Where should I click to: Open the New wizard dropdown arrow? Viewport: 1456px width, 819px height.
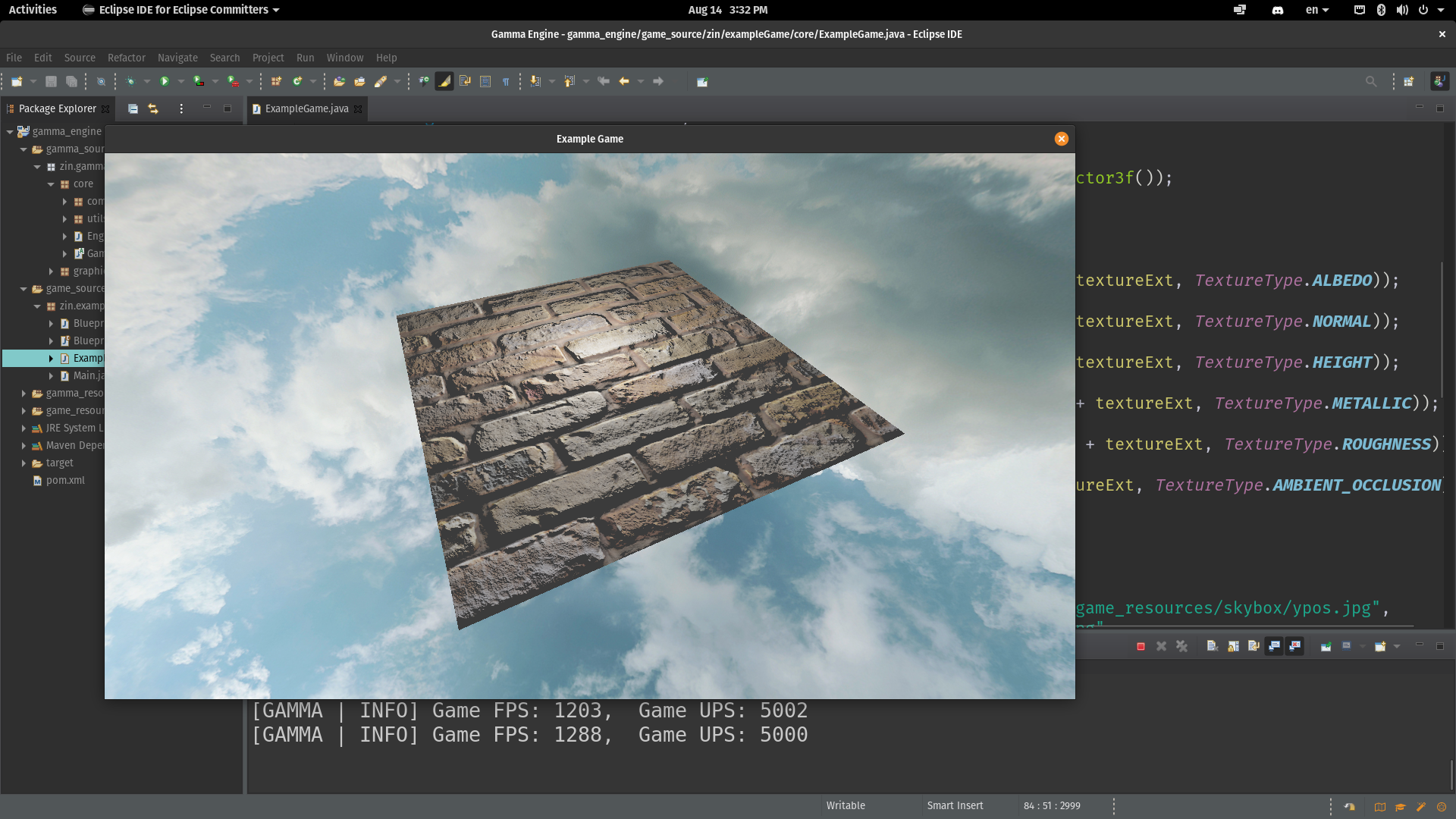(33, 81)
